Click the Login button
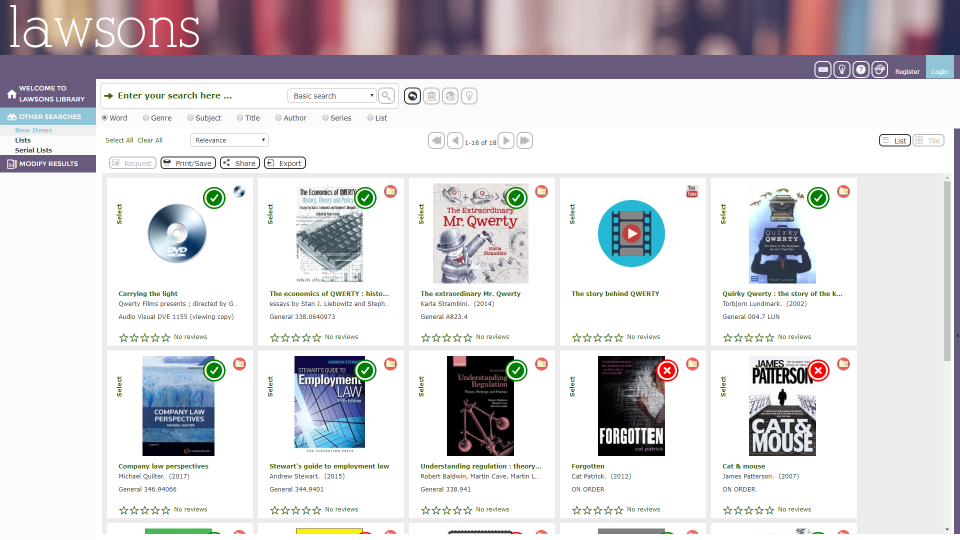 [x=939, y=67]
